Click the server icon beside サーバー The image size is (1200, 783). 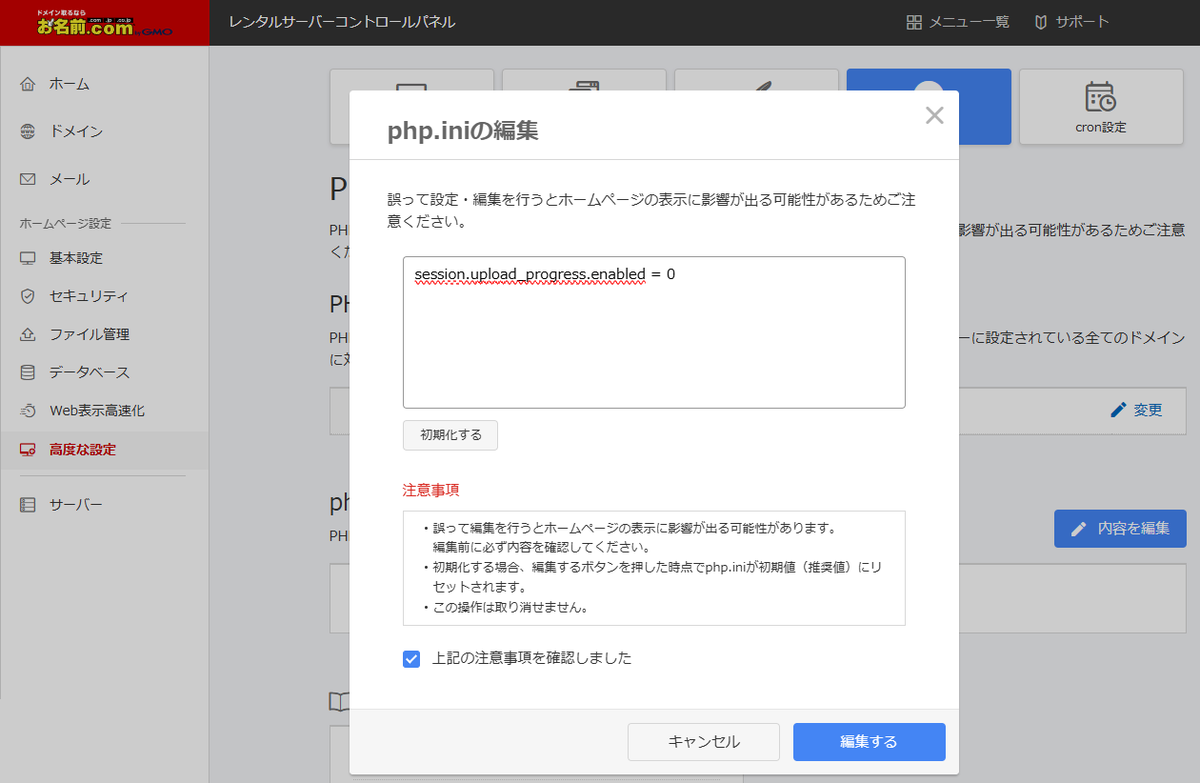[x=28, y=505]
